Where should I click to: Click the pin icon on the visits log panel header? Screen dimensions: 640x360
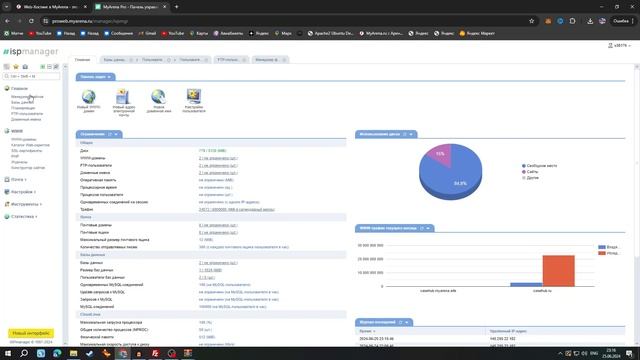click(x=400, y=322)
